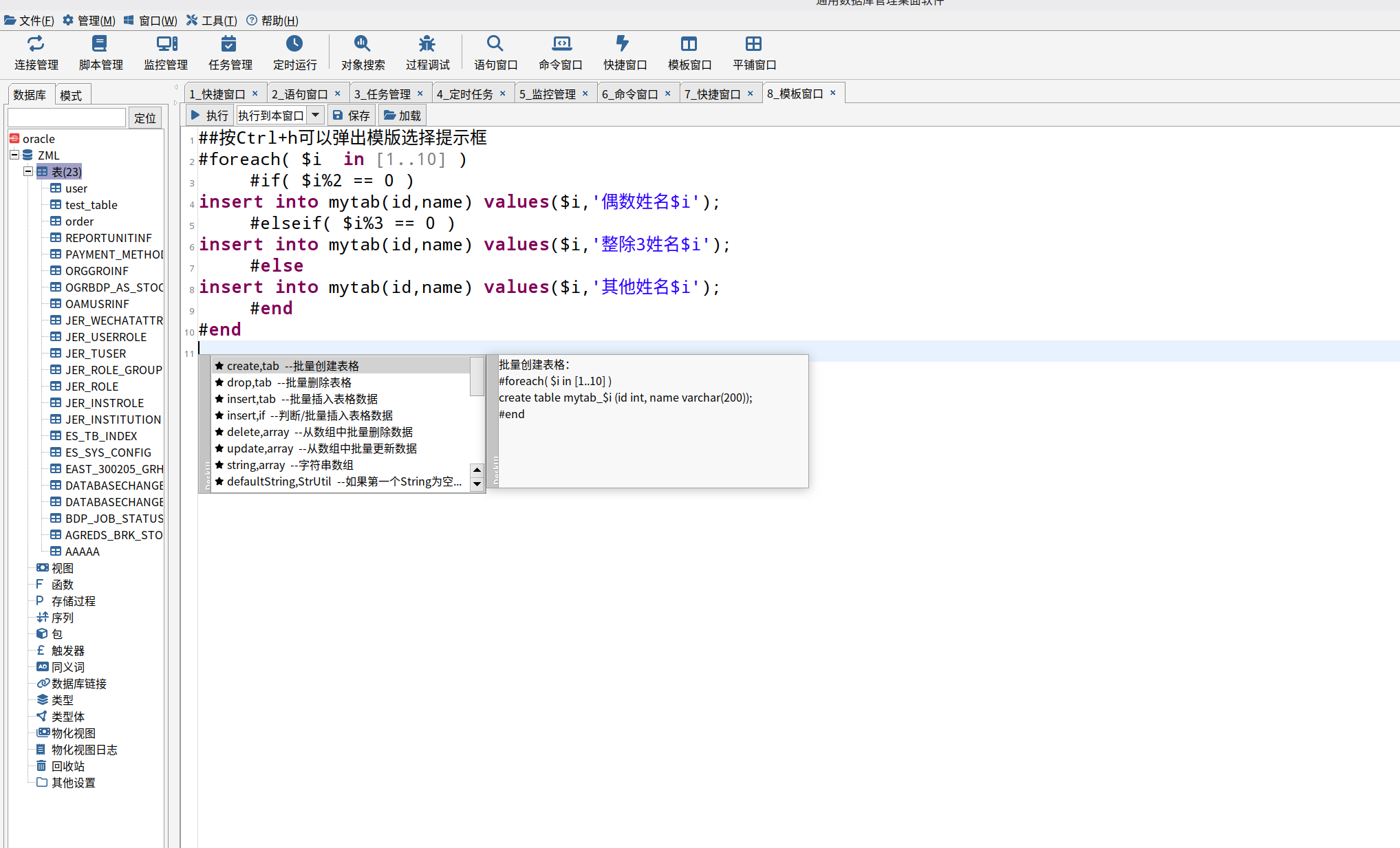Close the 5_监控管理 tab
The width and height of the screenshot is (1400, 848).
585,94
